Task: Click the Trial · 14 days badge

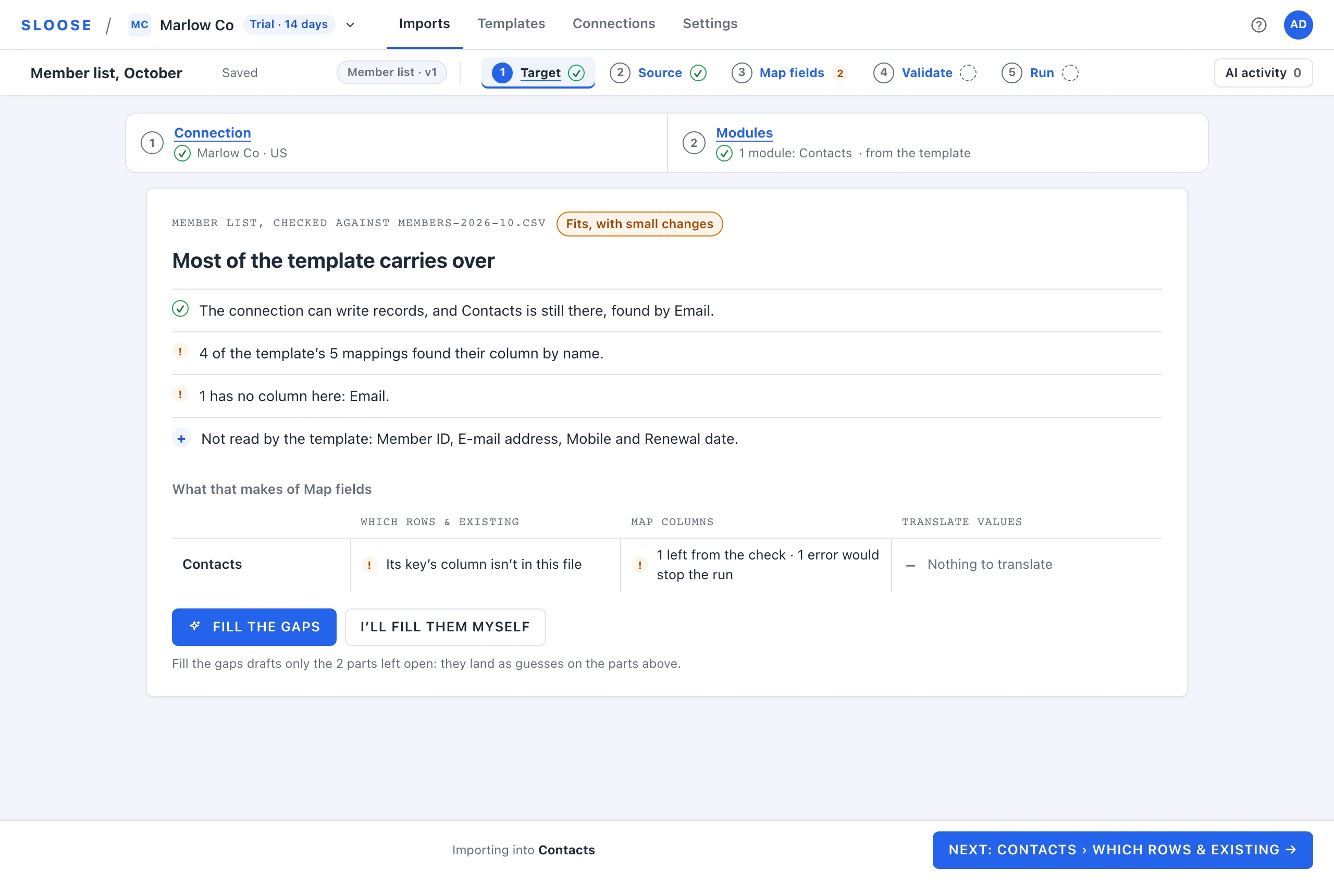Action: (289, 24)
